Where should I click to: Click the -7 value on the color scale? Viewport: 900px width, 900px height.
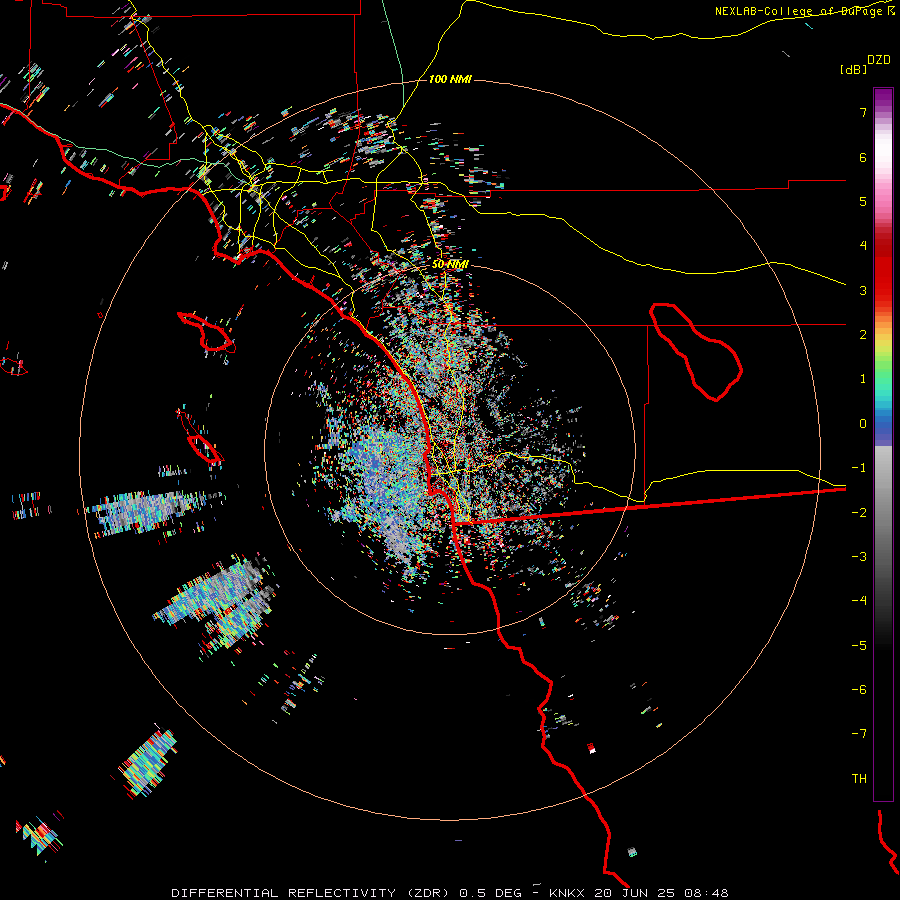tap(859, 734)
